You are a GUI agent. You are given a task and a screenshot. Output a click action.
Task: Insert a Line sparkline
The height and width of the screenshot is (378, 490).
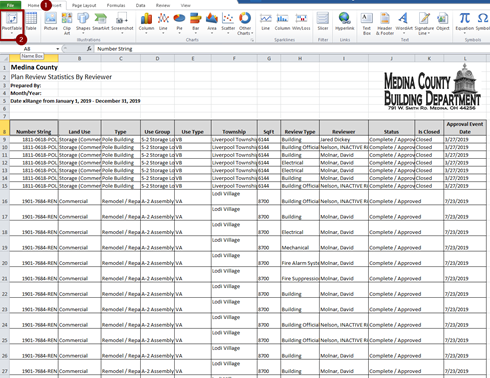point(266,22)
